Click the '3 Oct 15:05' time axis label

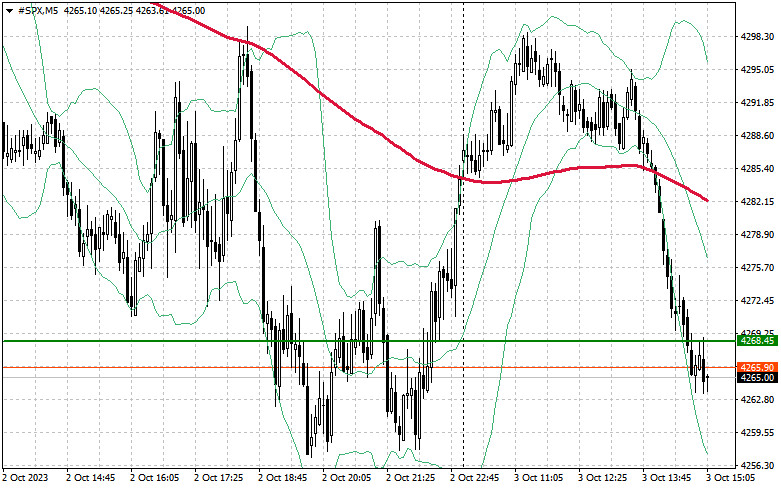click(731, 478)
